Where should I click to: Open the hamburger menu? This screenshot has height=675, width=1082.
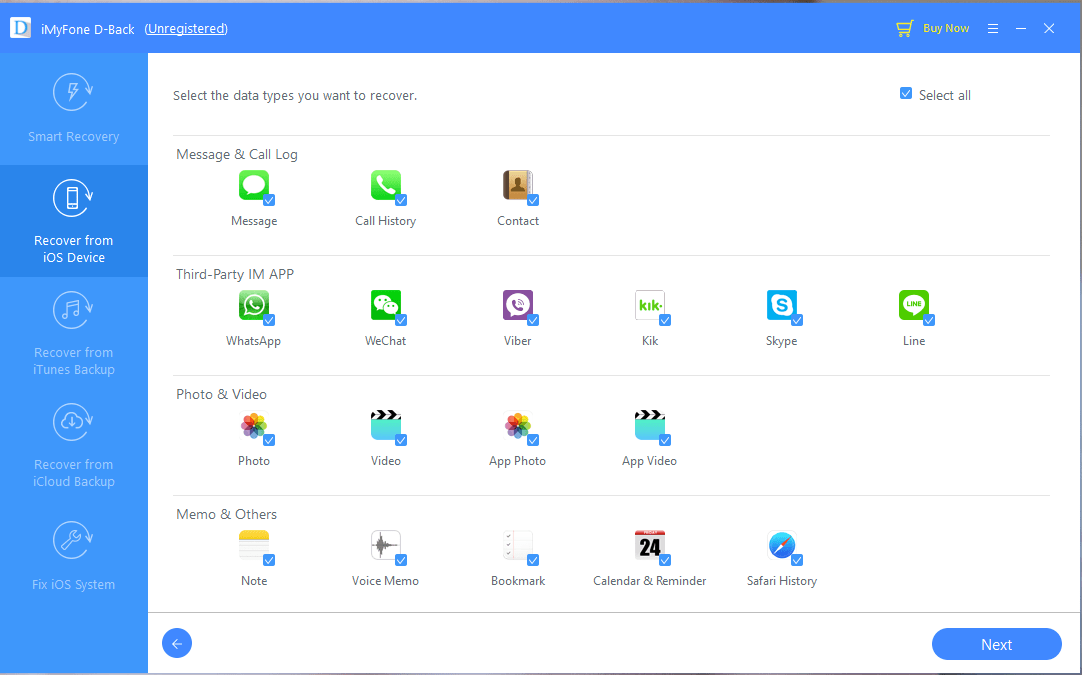(992, 27)
